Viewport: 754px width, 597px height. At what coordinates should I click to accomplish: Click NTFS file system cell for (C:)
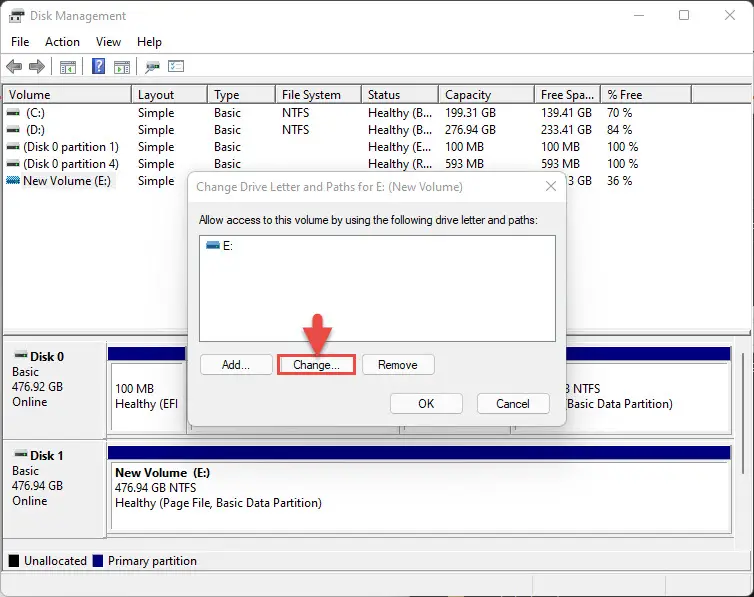pyautogui.click(x=295, y=113)
